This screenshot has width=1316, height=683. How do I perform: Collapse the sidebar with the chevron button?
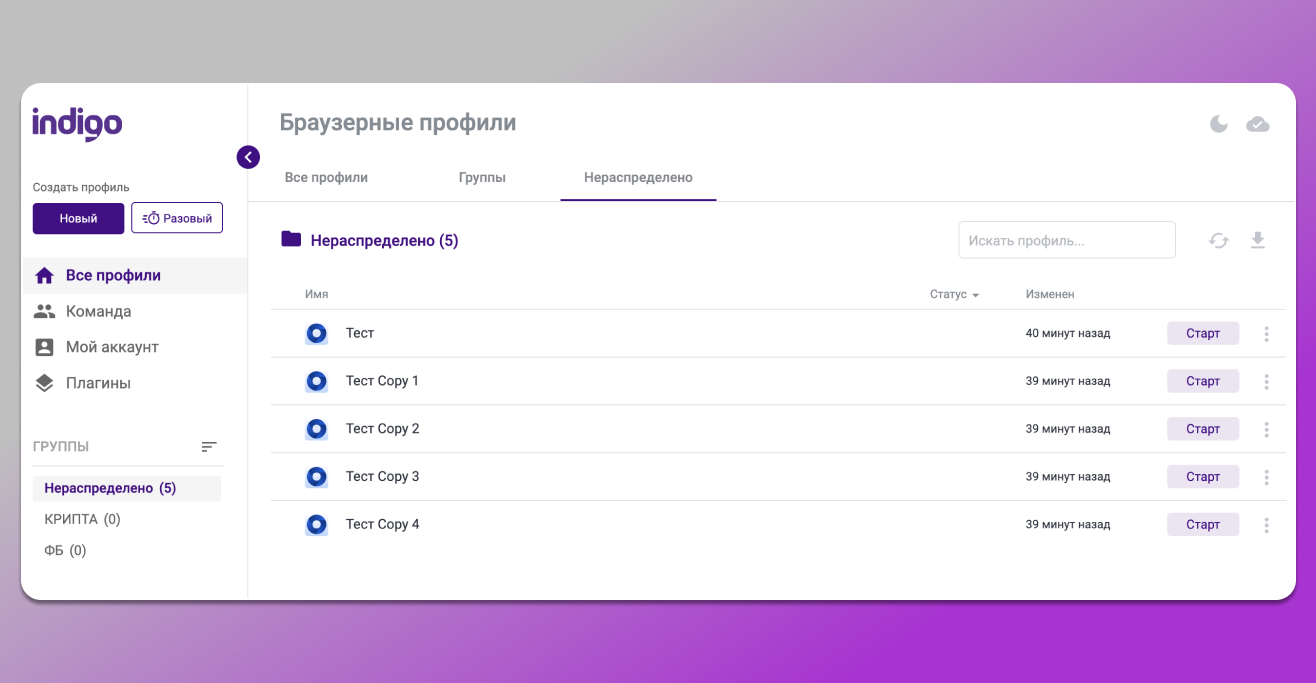(x=248, y=157)
